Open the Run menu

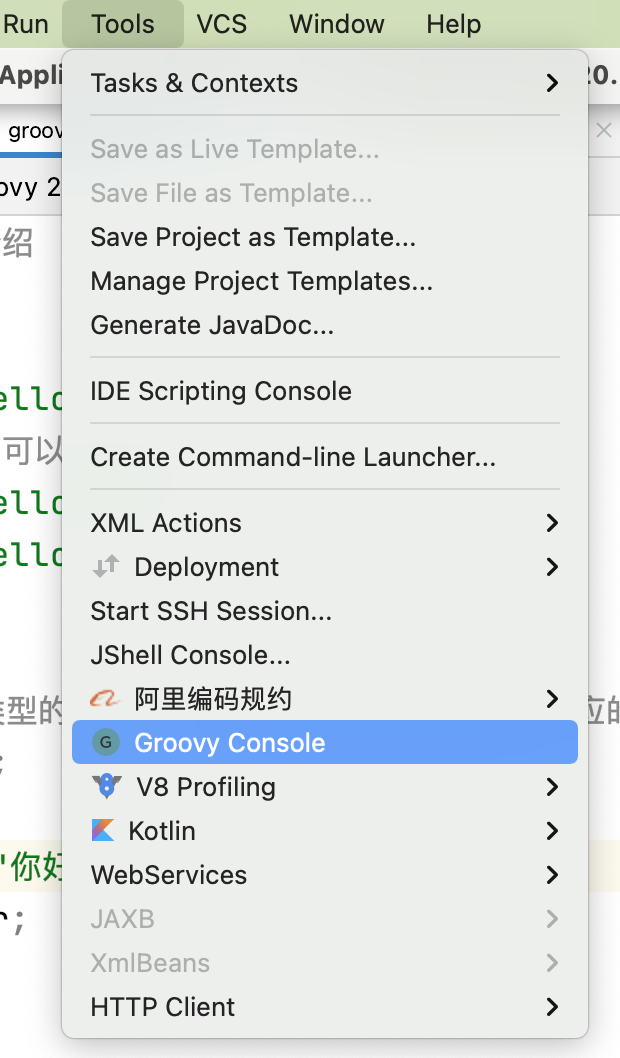click(26, 24)
